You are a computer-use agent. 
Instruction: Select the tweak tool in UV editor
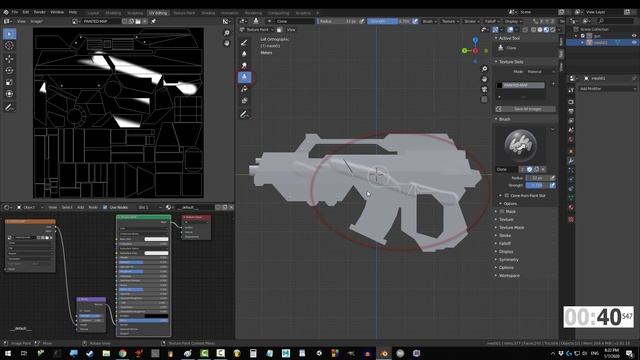click(x=9, y=34)
